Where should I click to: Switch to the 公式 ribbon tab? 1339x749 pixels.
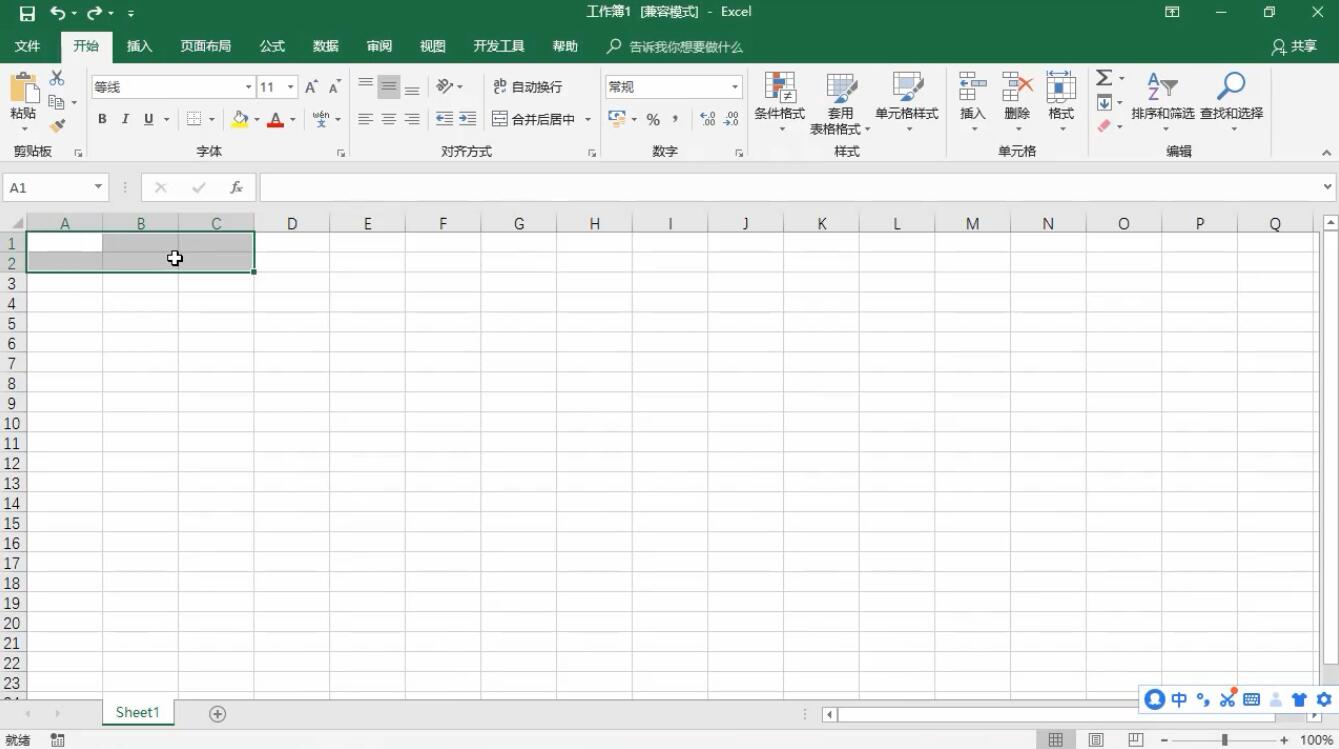click(272, 46)
